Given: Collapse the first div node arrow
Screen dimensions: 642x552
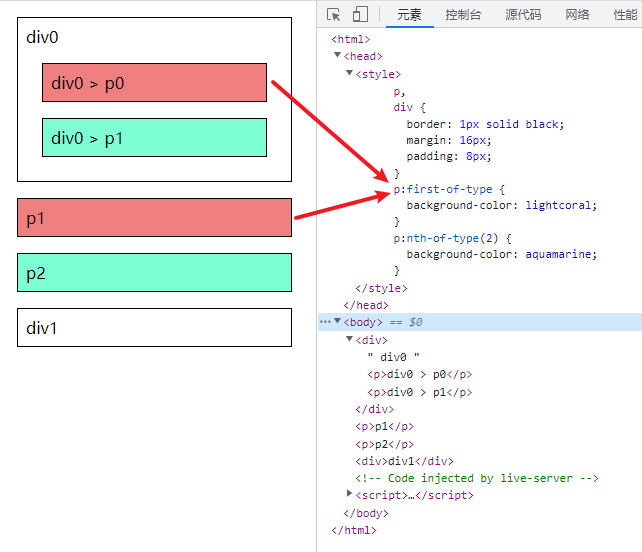Looking at the screenshot, I should pyautogui.click(x=349, y=339).
